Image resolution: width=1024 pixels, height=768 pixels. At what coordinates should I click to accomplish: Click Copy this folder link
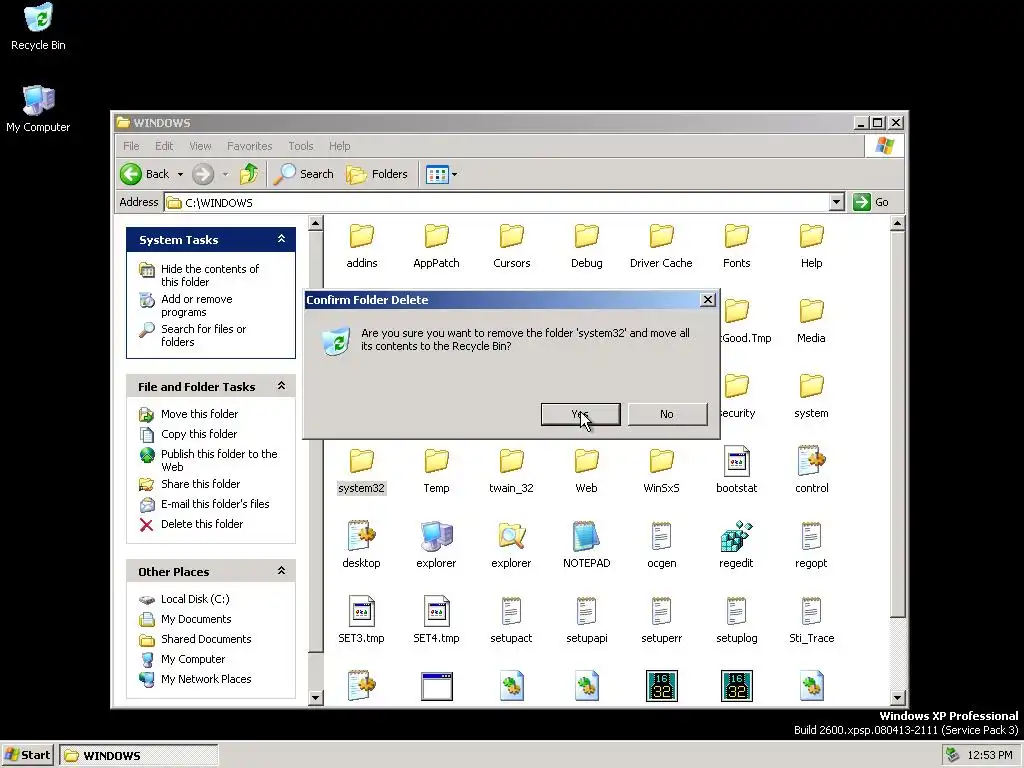[199, 434]
